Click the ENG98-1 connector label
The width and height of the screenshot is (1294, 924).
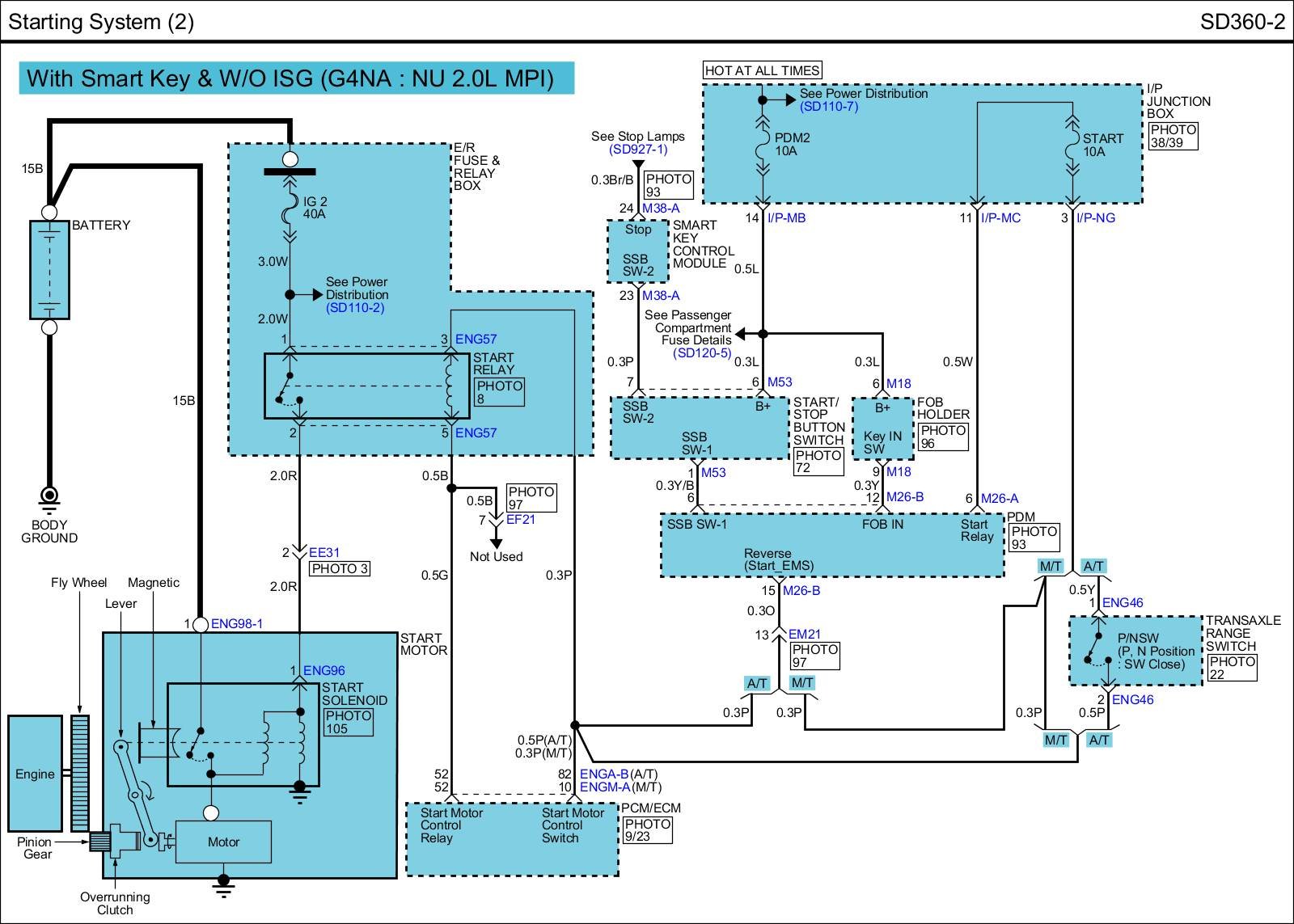tap(236, 623)
